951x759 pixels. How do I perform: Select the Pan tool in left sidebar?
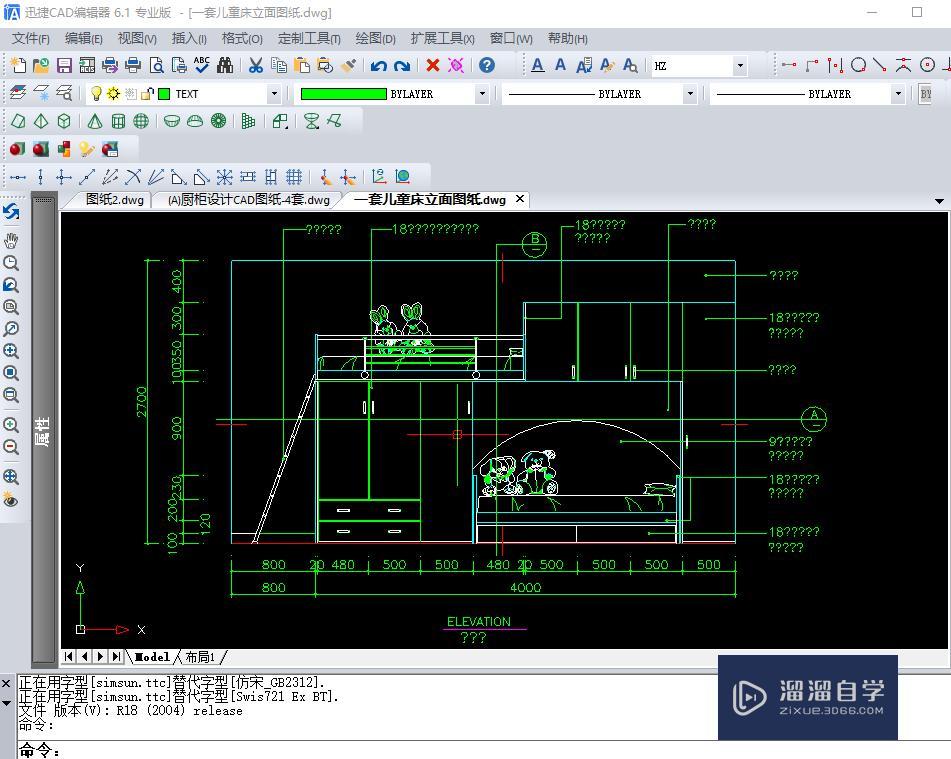coord(12,240)
